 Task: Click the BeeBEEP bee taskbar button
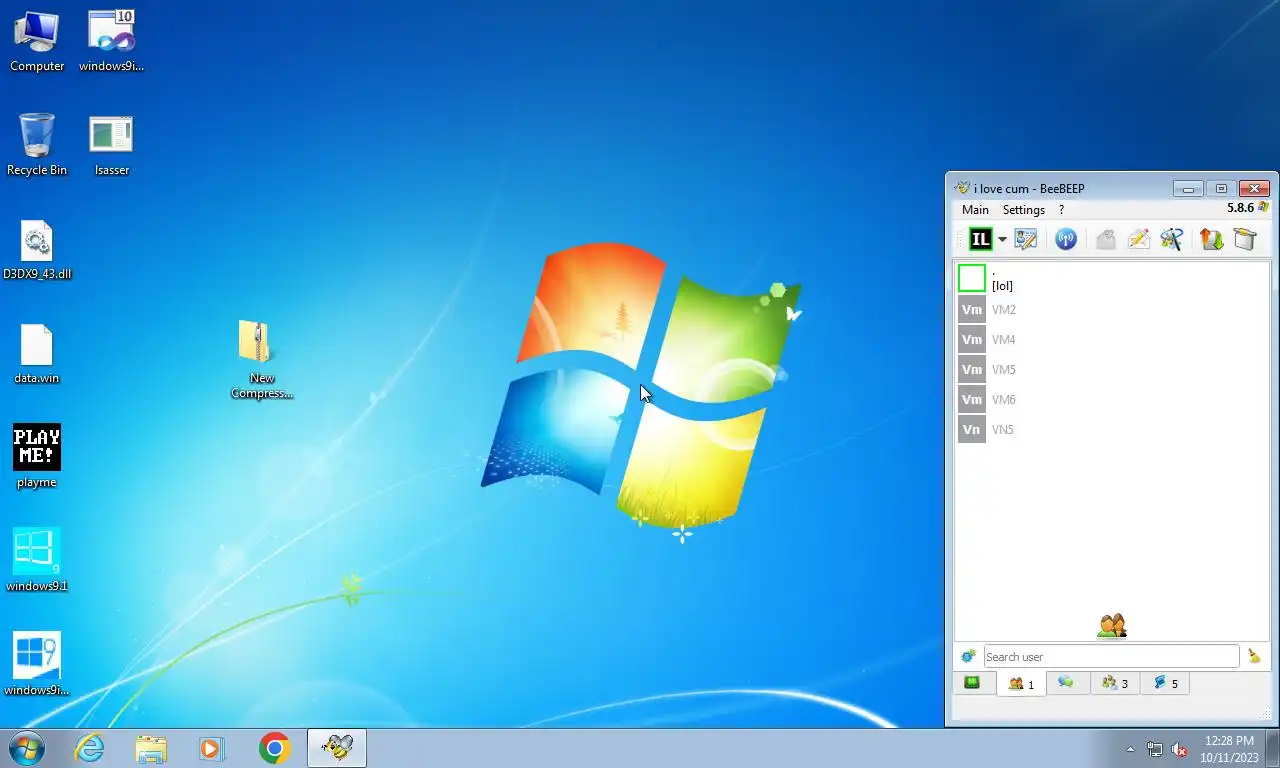pos(337,748)
